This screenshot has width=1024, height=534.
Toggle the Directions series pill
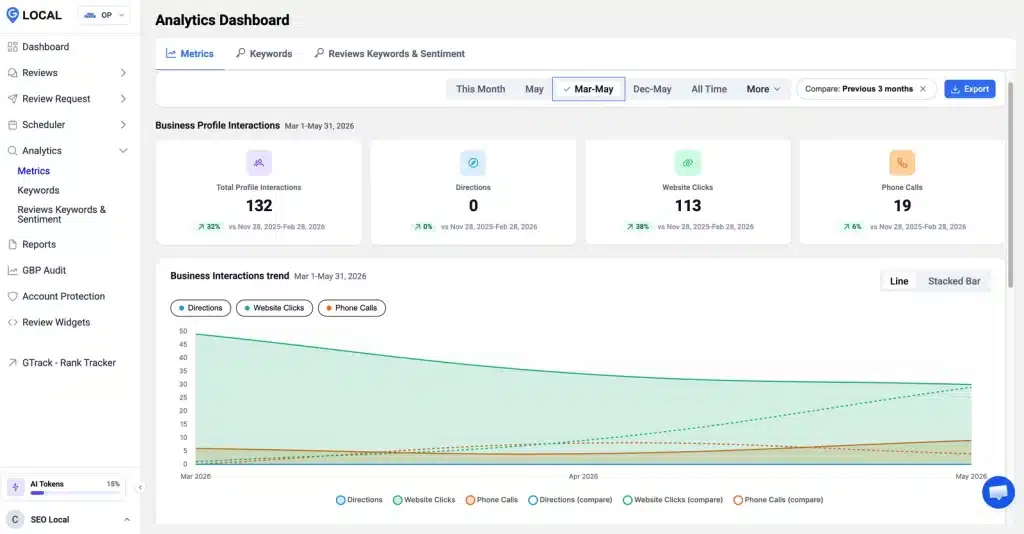click(x=200, y=308)
